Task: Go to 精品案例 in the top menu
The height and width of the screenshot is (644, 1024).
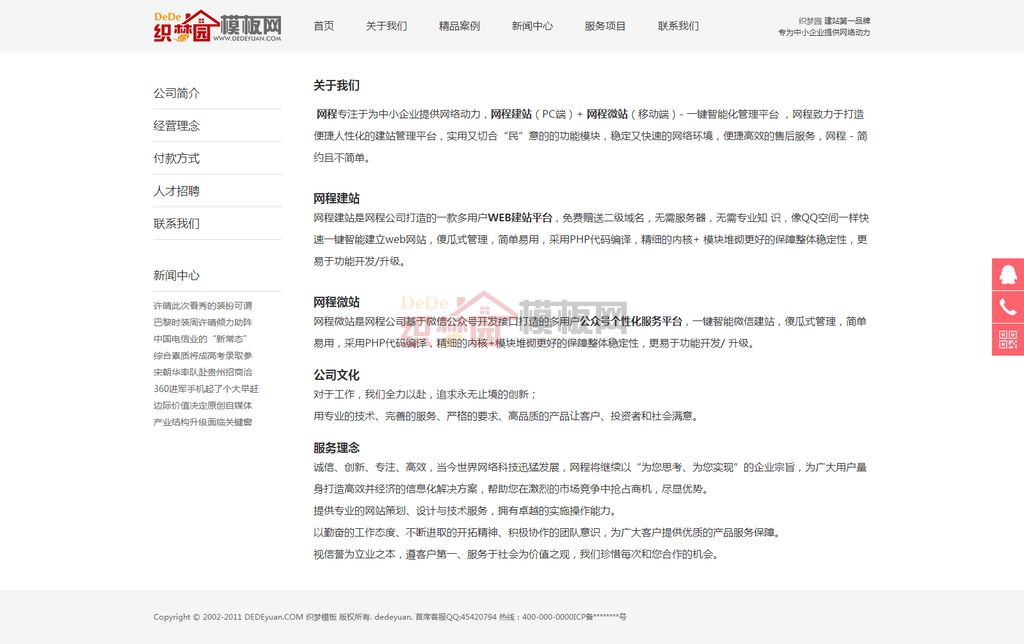Action: pos(459,26)
